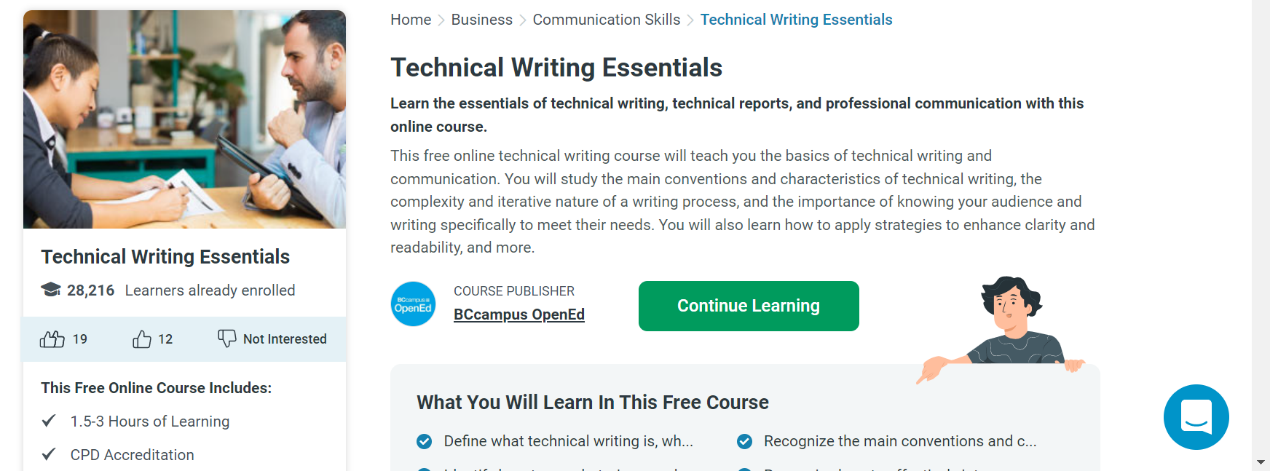Screen dimensions: 1270x471
Task: Click the 'What You Will Learn In This Free Course' heading
Action: tap(592, 402)
